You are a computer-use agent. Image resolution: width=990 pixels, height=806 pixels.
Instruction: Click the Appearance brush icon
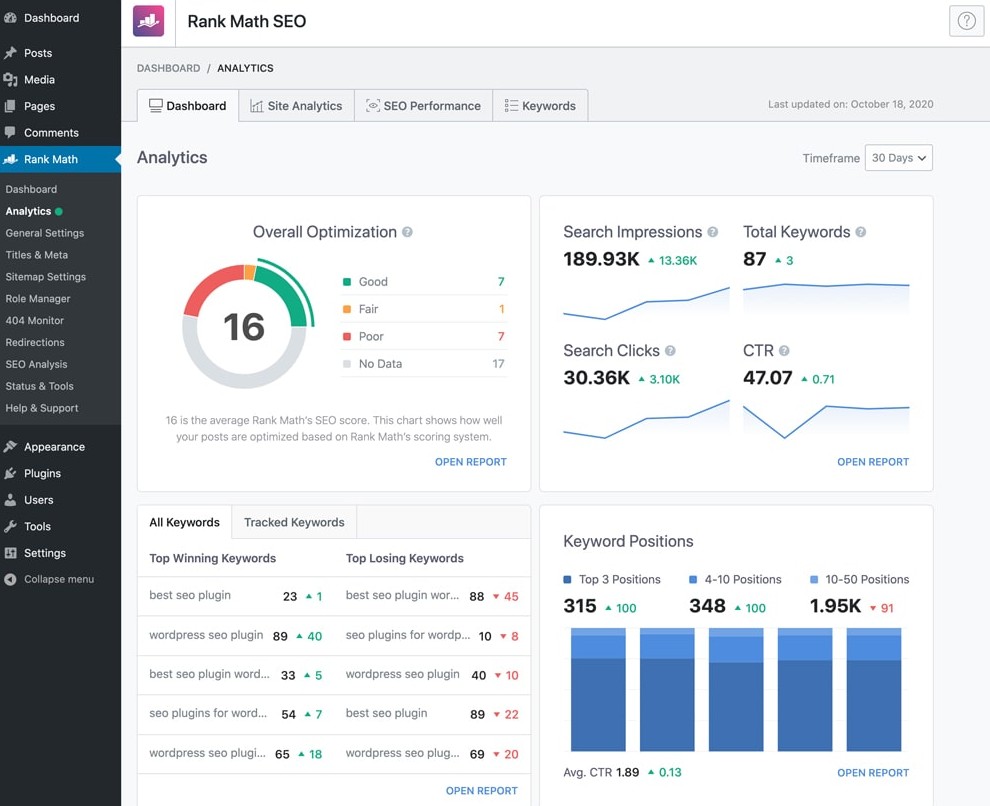[10, 447]
